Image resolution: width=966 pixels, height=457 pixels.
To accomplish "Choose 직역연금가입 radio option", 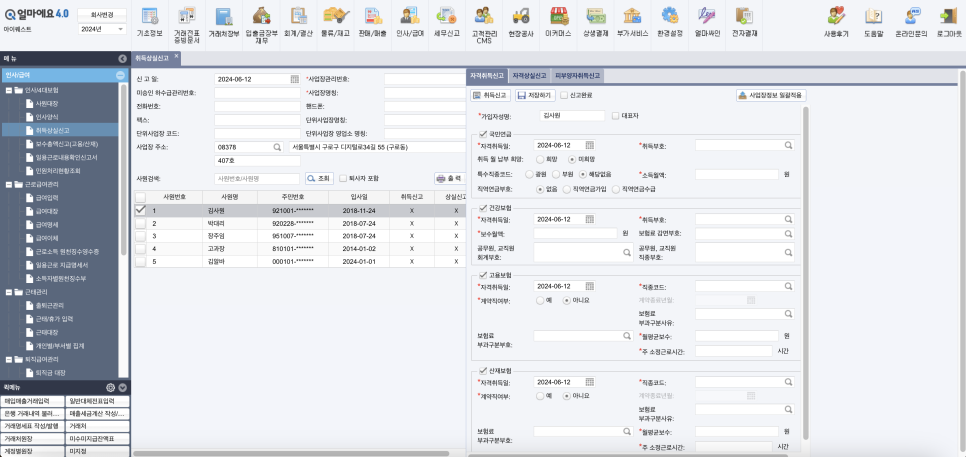I will [567, 189].
